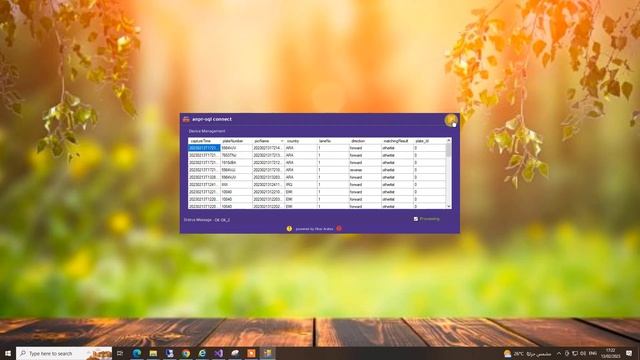This screenshot has height=360, width=640.
Task: Open Internet Explorer from the taskbar
Action: click(202, 353)
